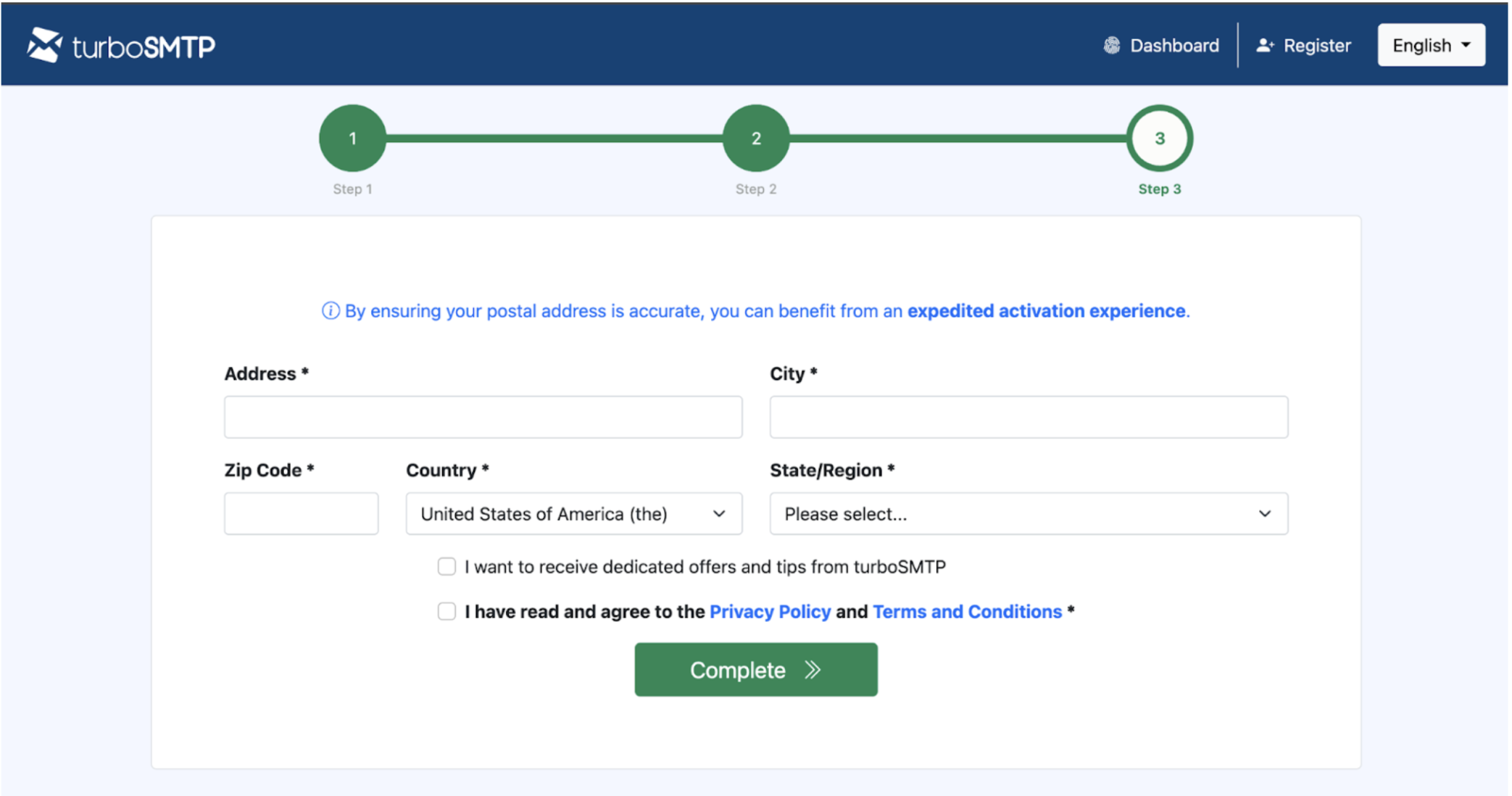Open the Terms and Conditions link

tap(967, 612)
